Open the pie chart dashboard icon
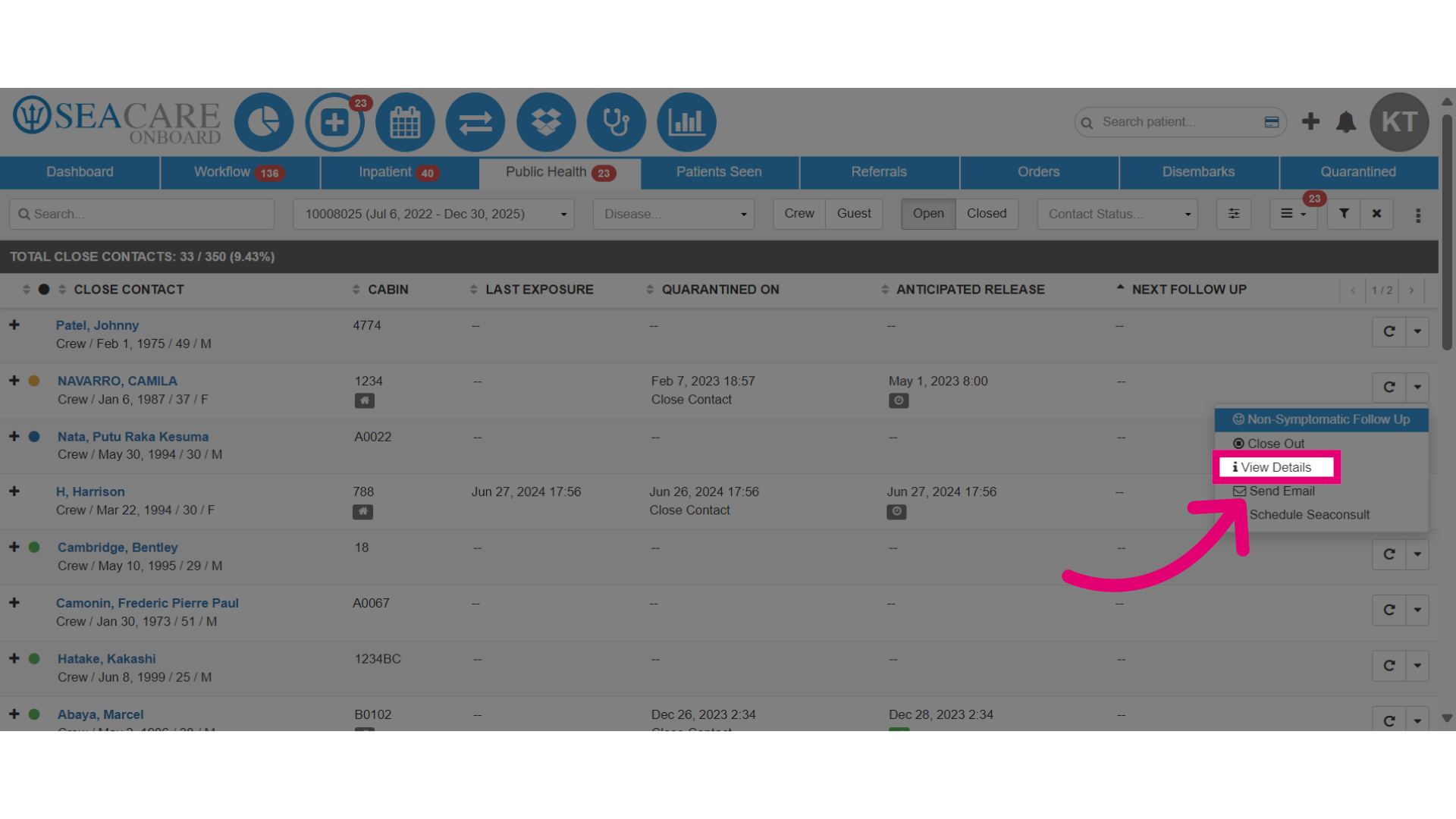1456x819 pixels. pyautogui.click(x=264, y=122)
